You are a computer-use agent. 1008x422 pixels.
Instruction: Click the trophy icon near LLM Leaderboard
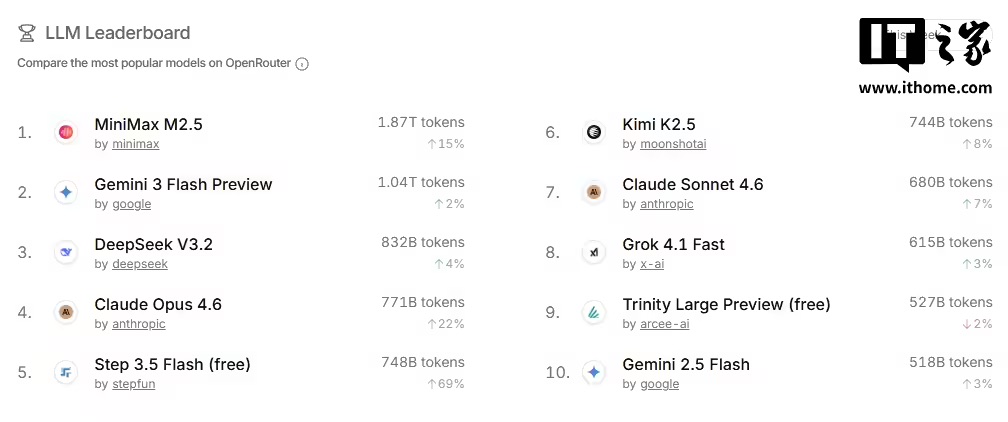point(27,33)
